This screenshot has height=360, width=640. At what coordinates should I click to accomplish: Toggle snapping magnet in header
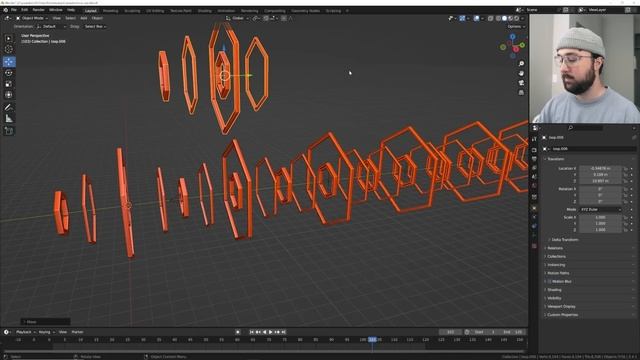(x=266, y=18)
